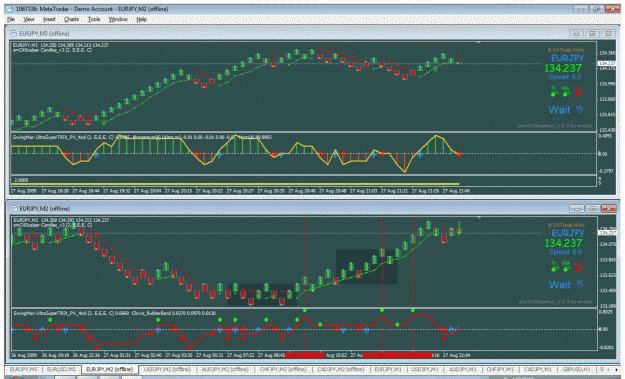Click the 27 Aug 21:46 time label on upper axis
The width and height of the screenshot is (625, 379).
(x=456, y=191)
